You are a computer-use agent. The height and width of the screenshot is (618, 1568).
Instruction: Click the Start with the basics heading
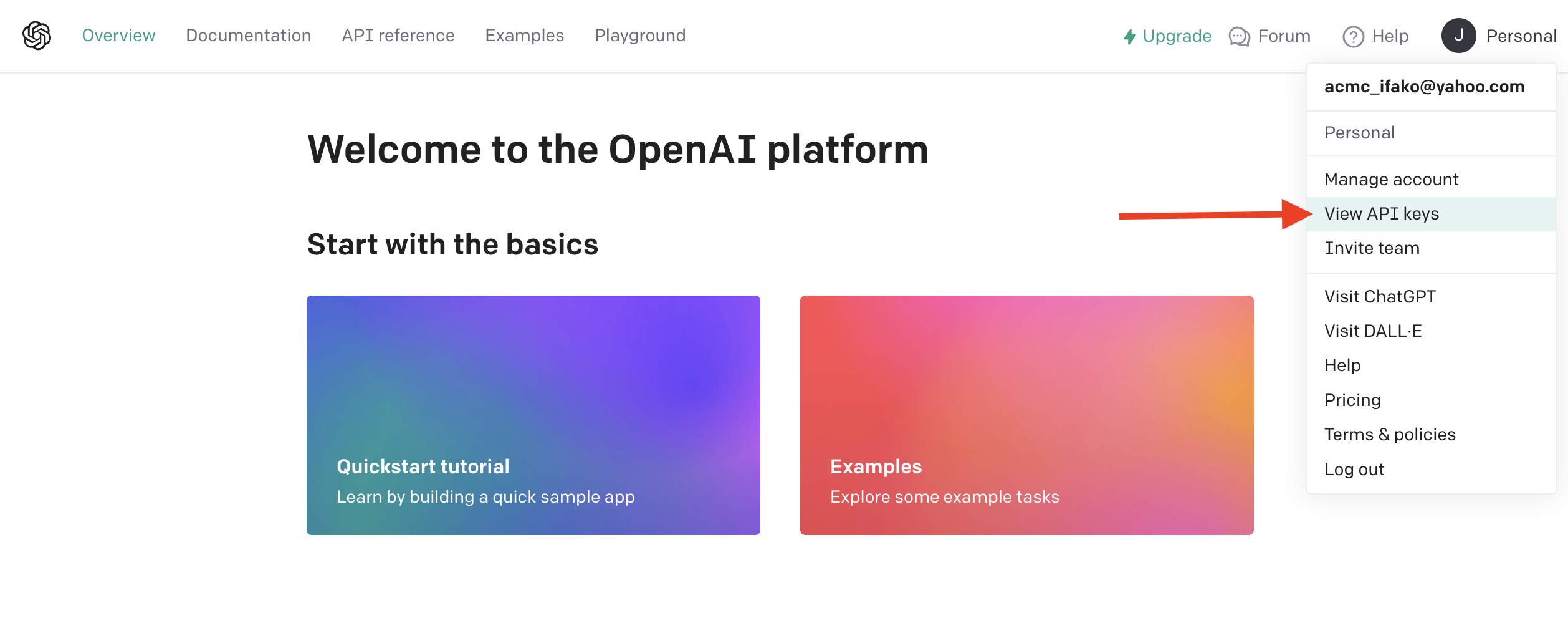452,244
